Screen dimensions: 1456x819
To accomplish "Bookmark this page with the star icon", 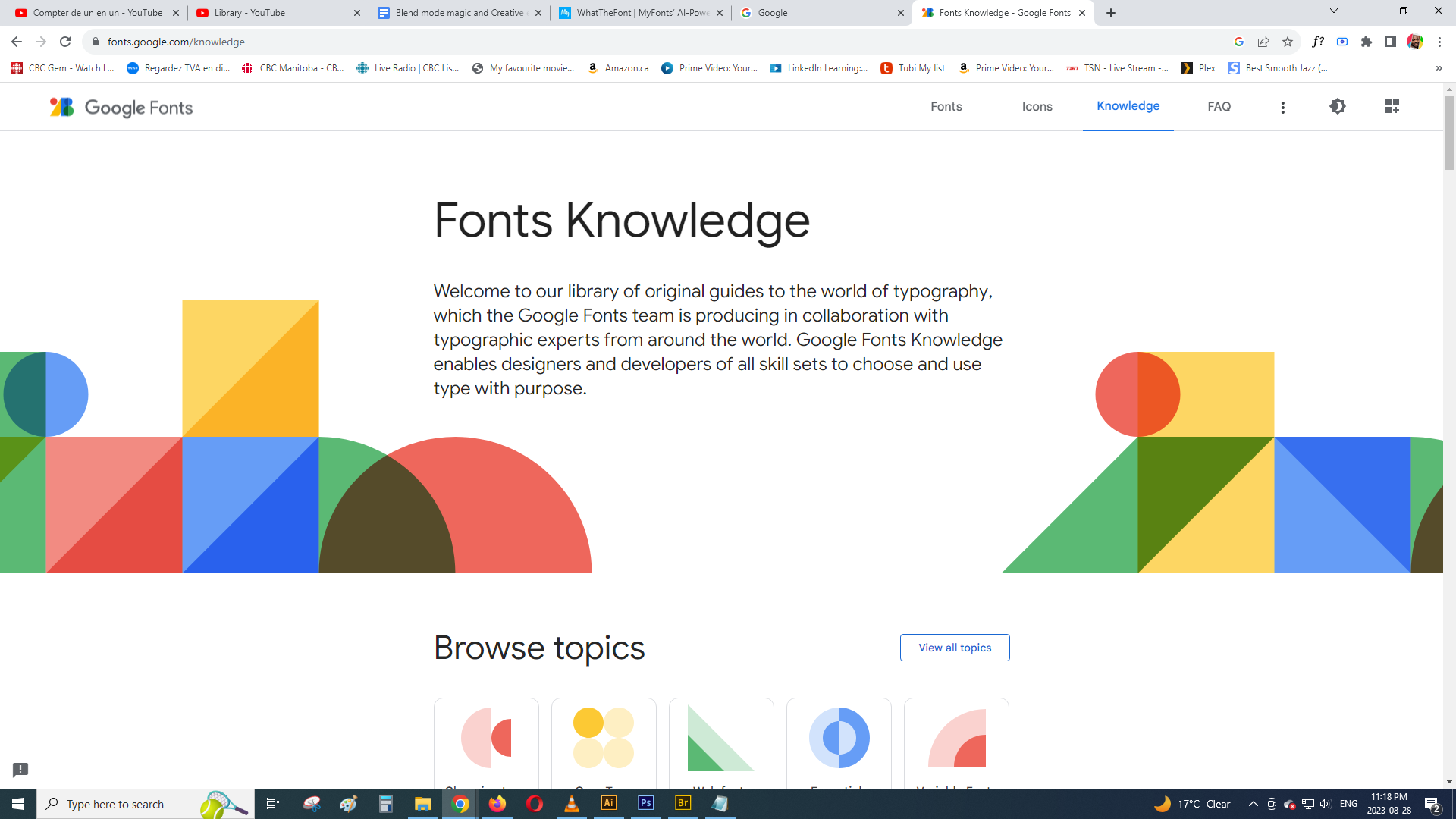I will 1288,42.
